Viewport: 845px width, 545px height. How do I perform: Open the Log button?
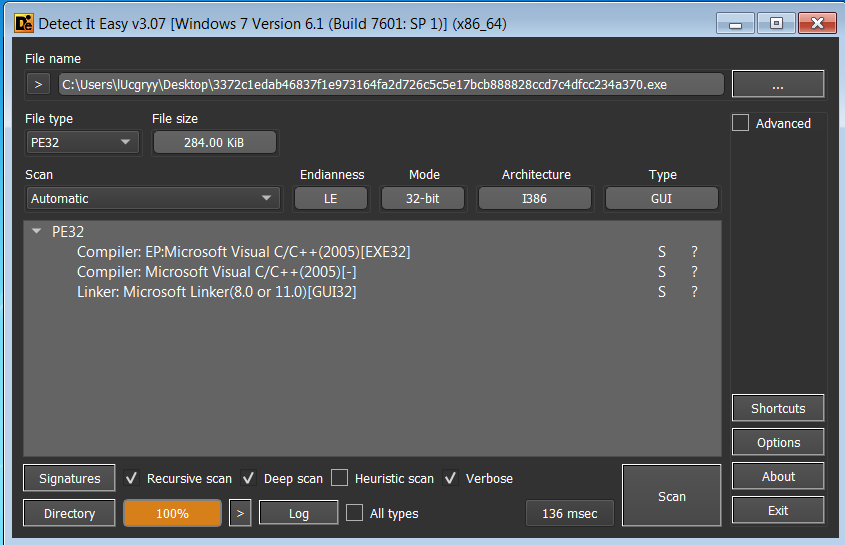(x=299, y=513)
